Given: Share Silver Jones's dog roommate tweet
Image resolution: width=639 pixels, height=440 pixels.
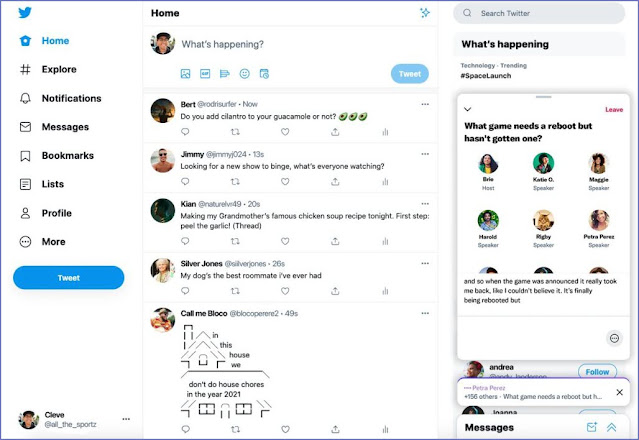Looking at the screenshot, I should (335, 291).
